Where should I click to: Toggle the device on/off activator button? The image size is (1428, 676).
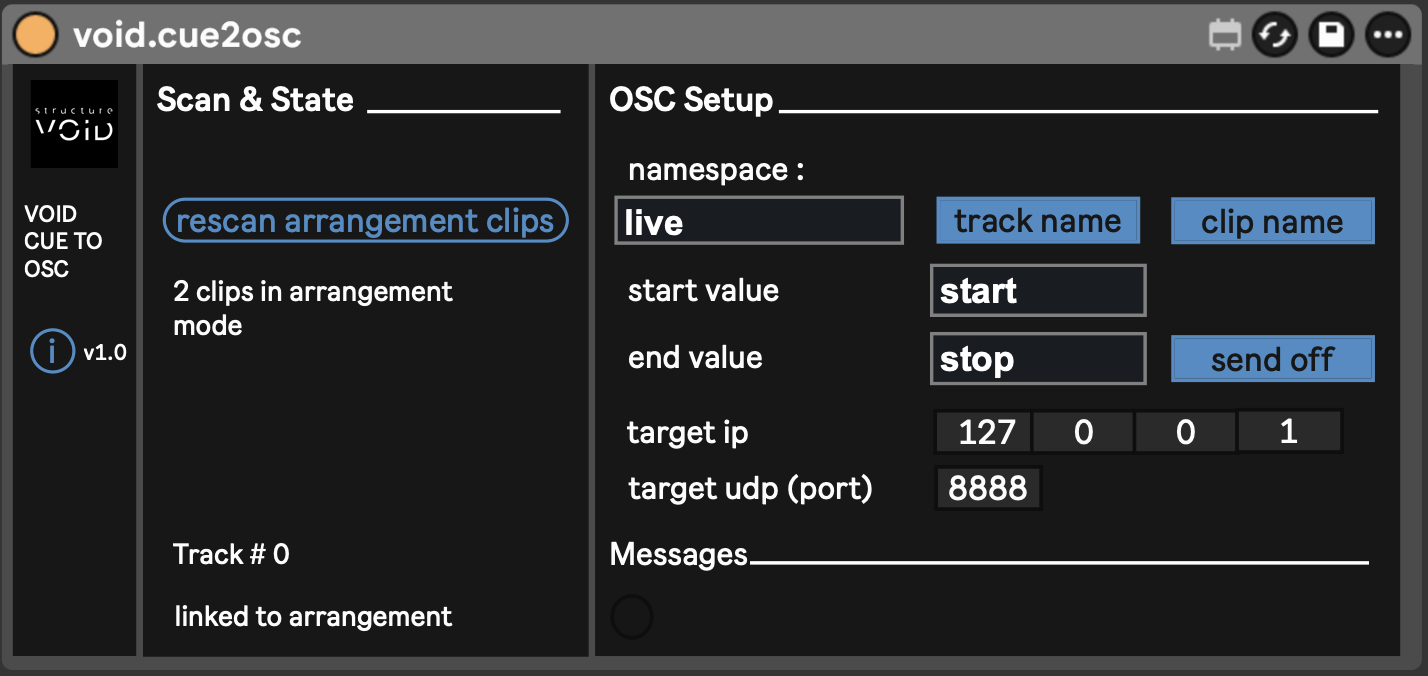point(35,35)
